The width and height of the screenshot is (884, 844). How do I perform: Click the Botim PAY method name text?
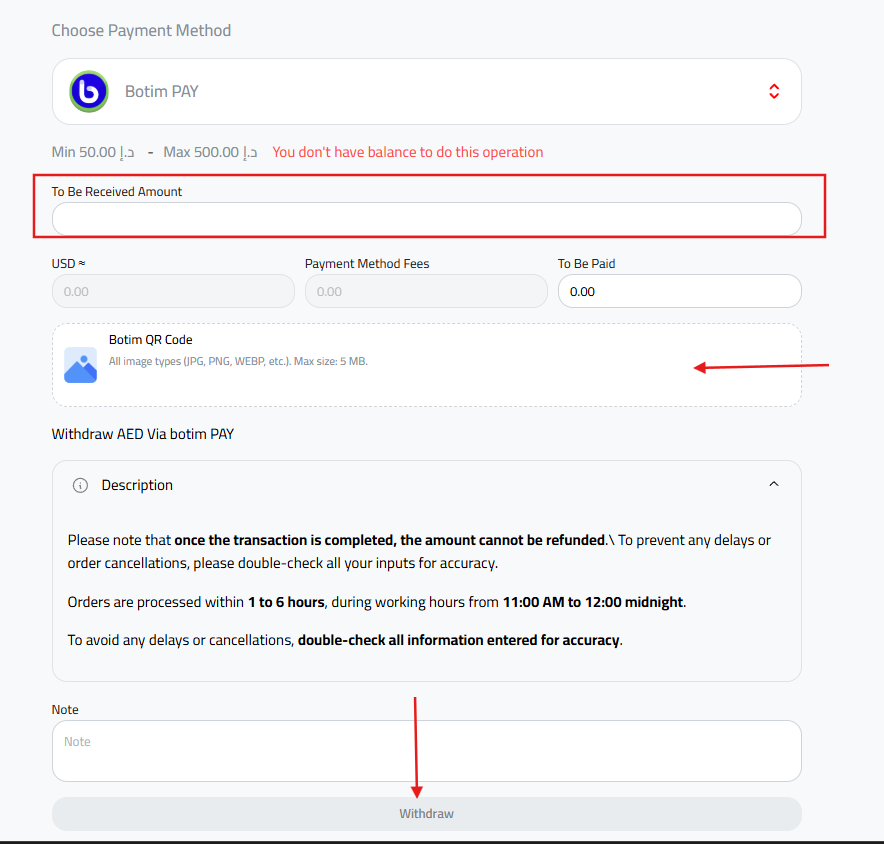tap(162, 91)
